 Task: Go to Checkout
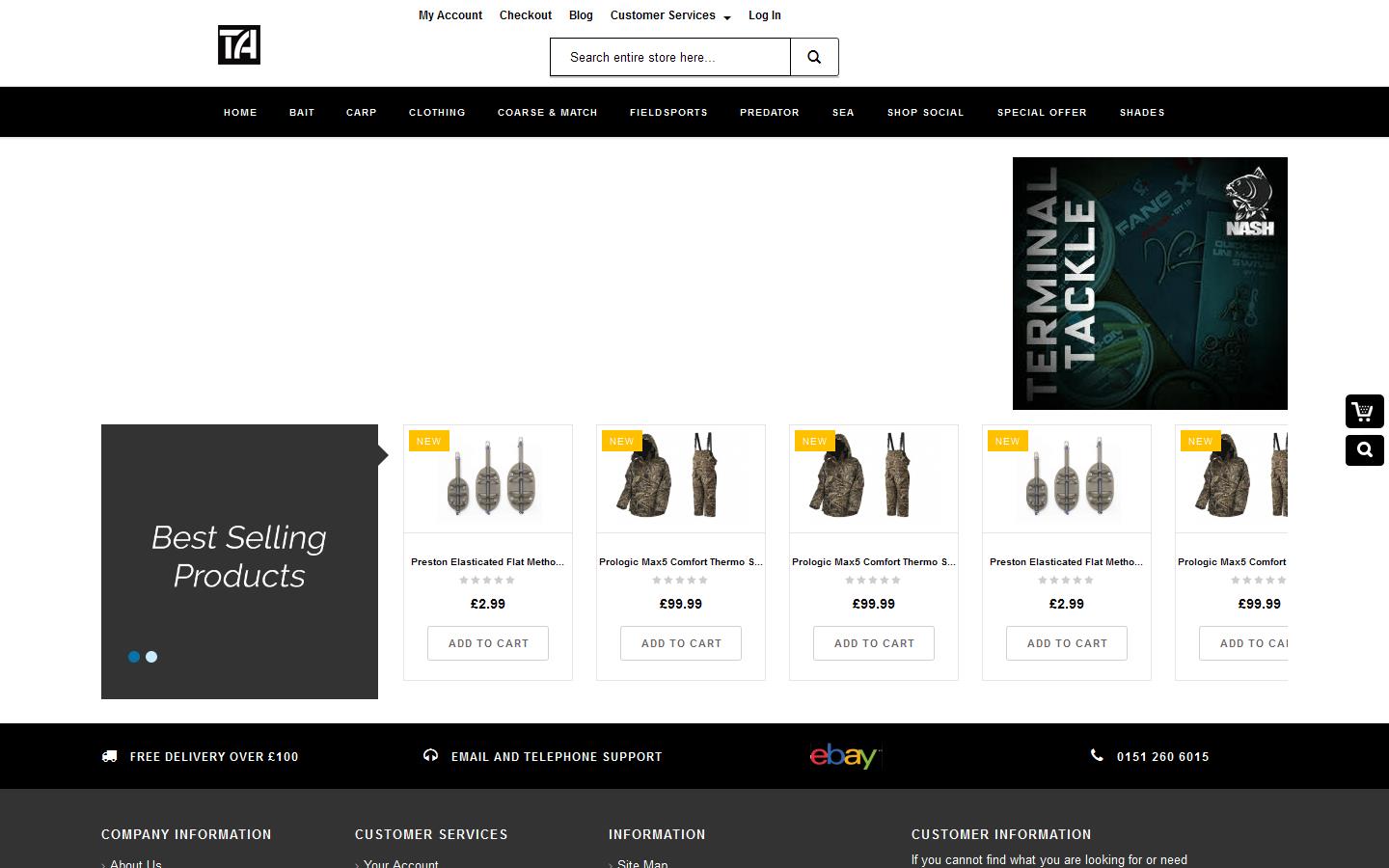tap(526, 15)
